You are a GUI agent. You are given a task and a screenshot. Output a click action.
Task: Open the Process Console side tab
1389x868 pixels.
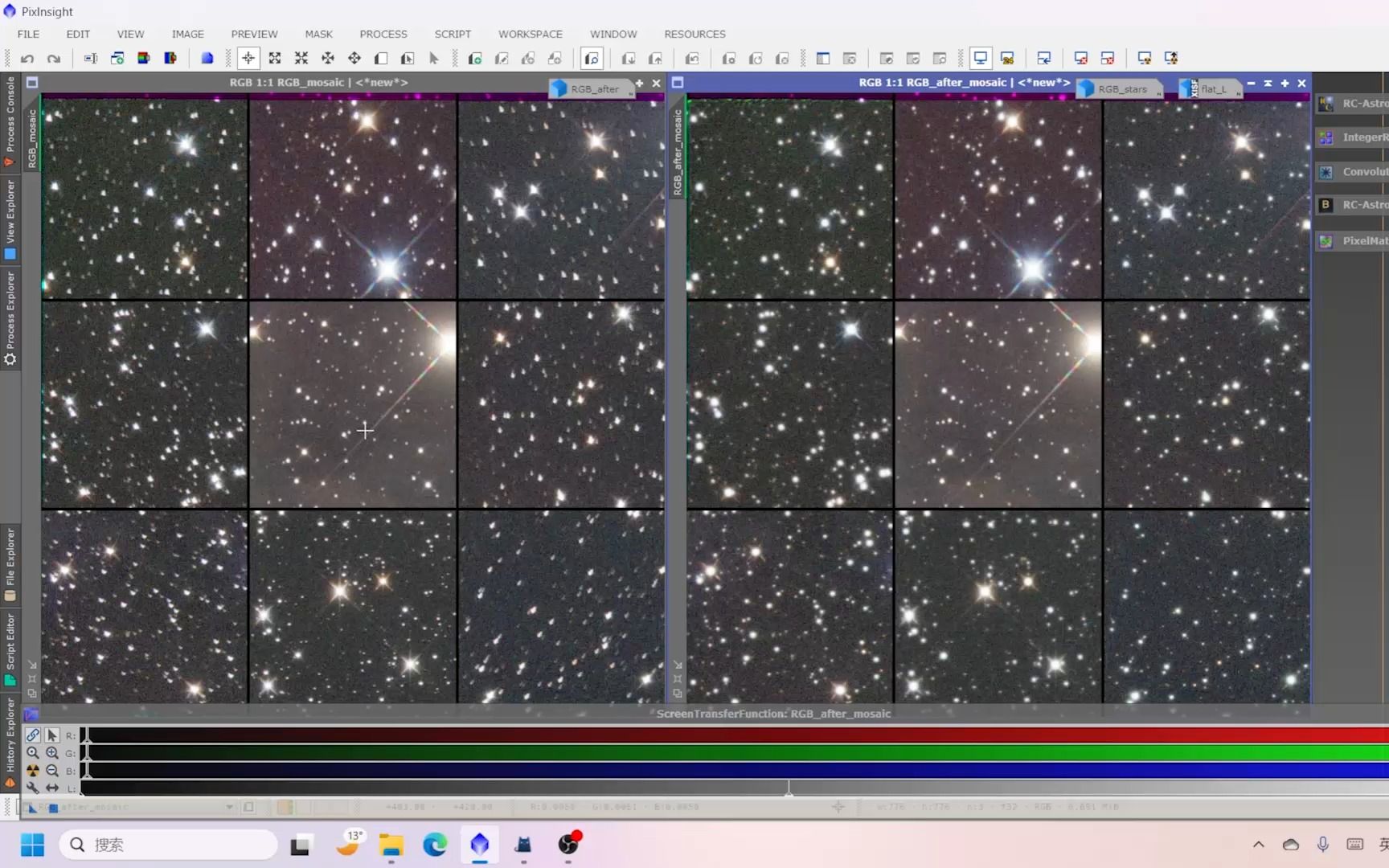[10, 121]
